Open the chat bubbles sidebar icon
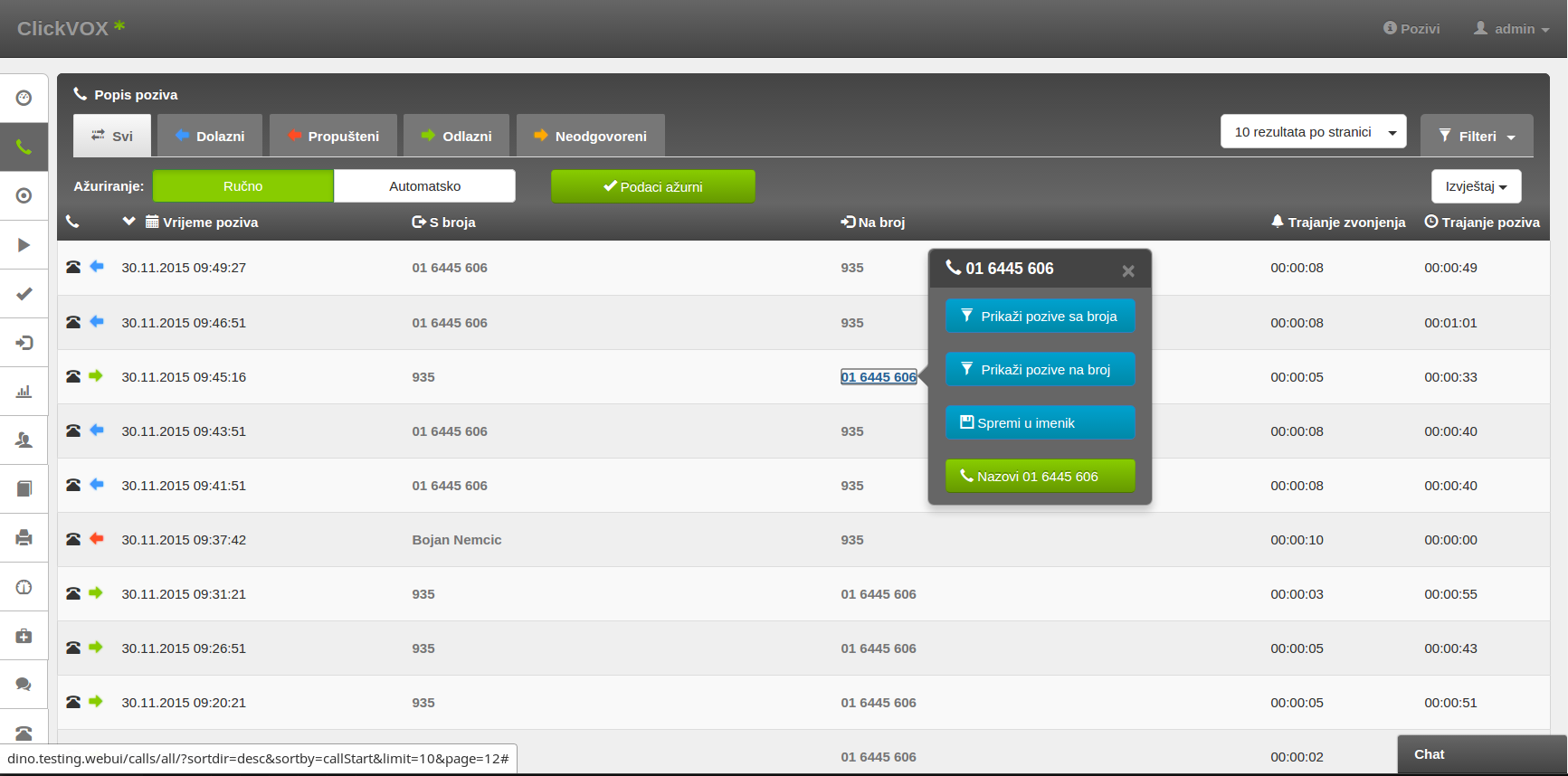Viewport: 1568px width, 776px height. [x=24, y=685]
